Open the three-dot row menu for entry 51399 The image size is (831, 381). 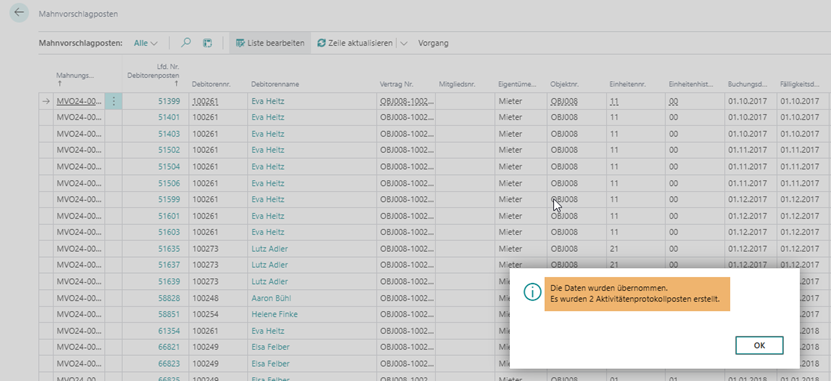click(x=113, y=101)
